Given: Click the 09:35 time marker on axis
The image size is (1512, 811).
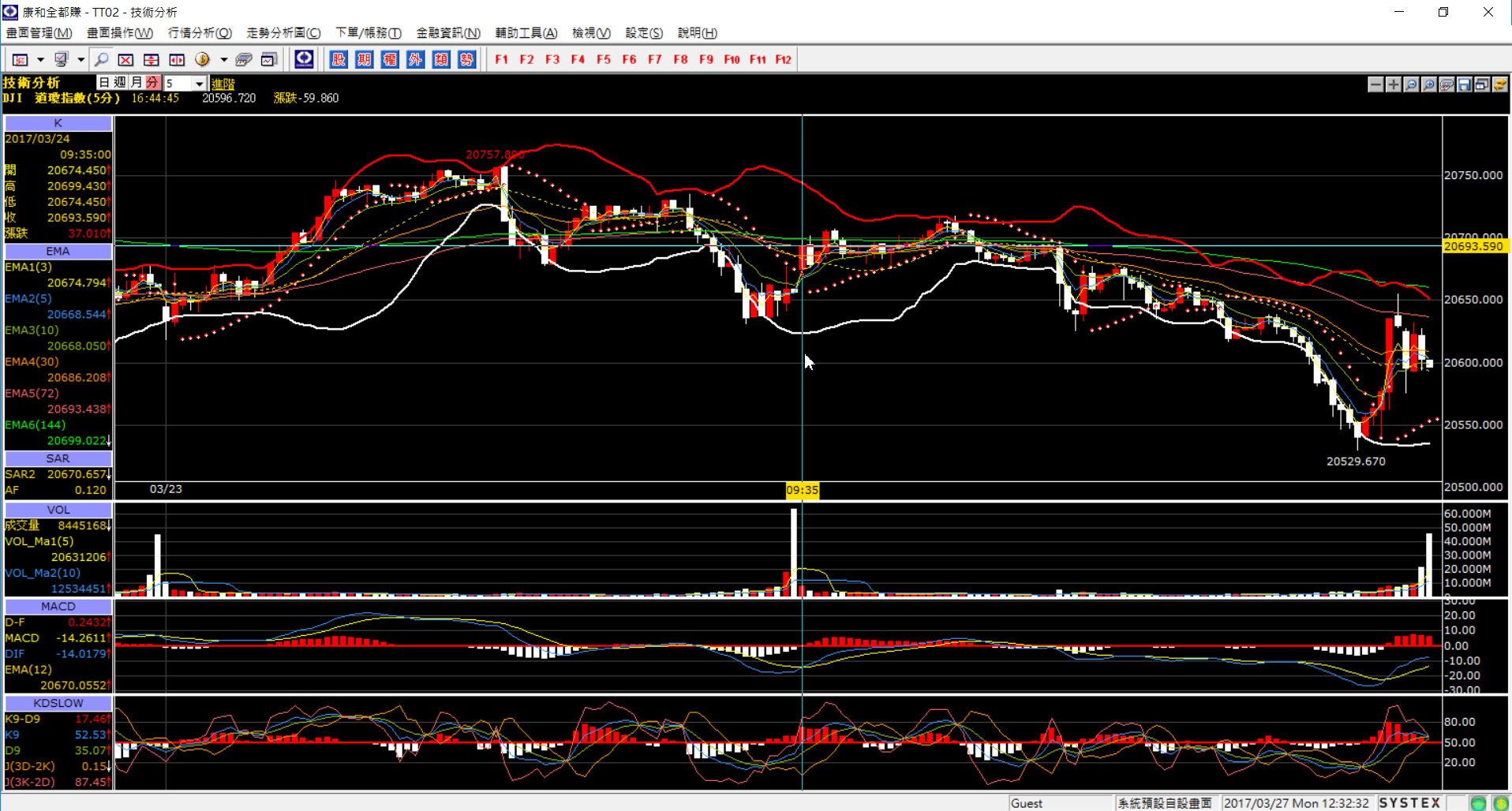Looking at the screenshot, I should 802,491.
